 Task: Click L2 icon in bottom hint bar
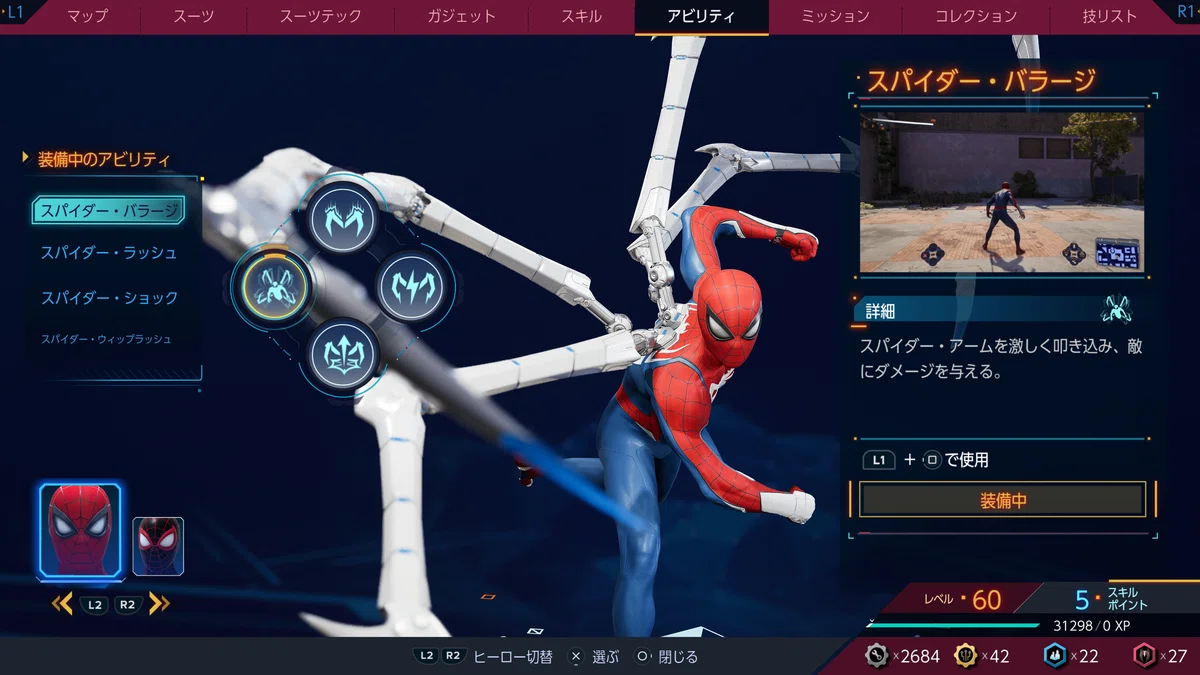pos(427,657)
